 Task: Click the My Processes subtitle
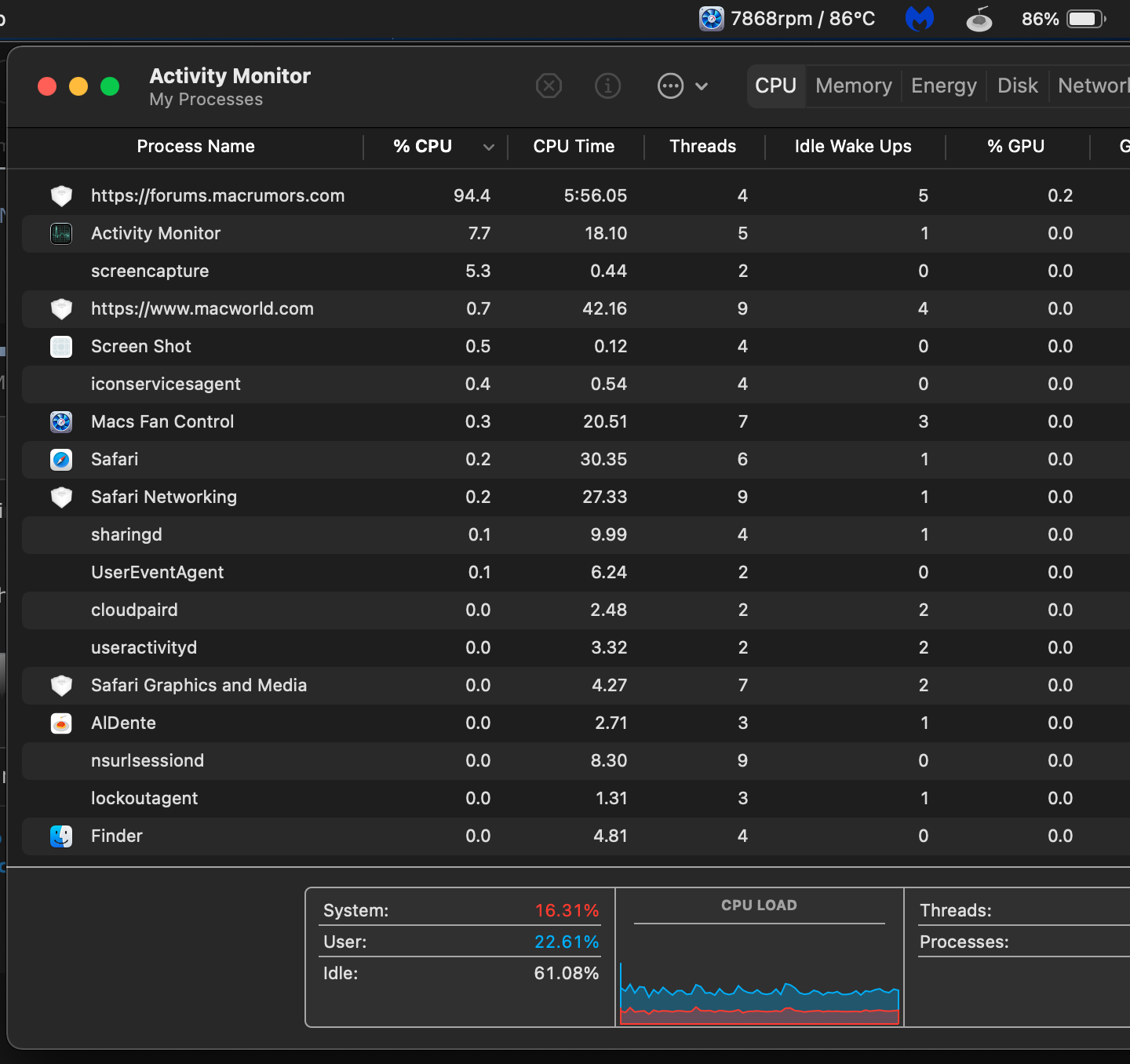tap(206, 100)
